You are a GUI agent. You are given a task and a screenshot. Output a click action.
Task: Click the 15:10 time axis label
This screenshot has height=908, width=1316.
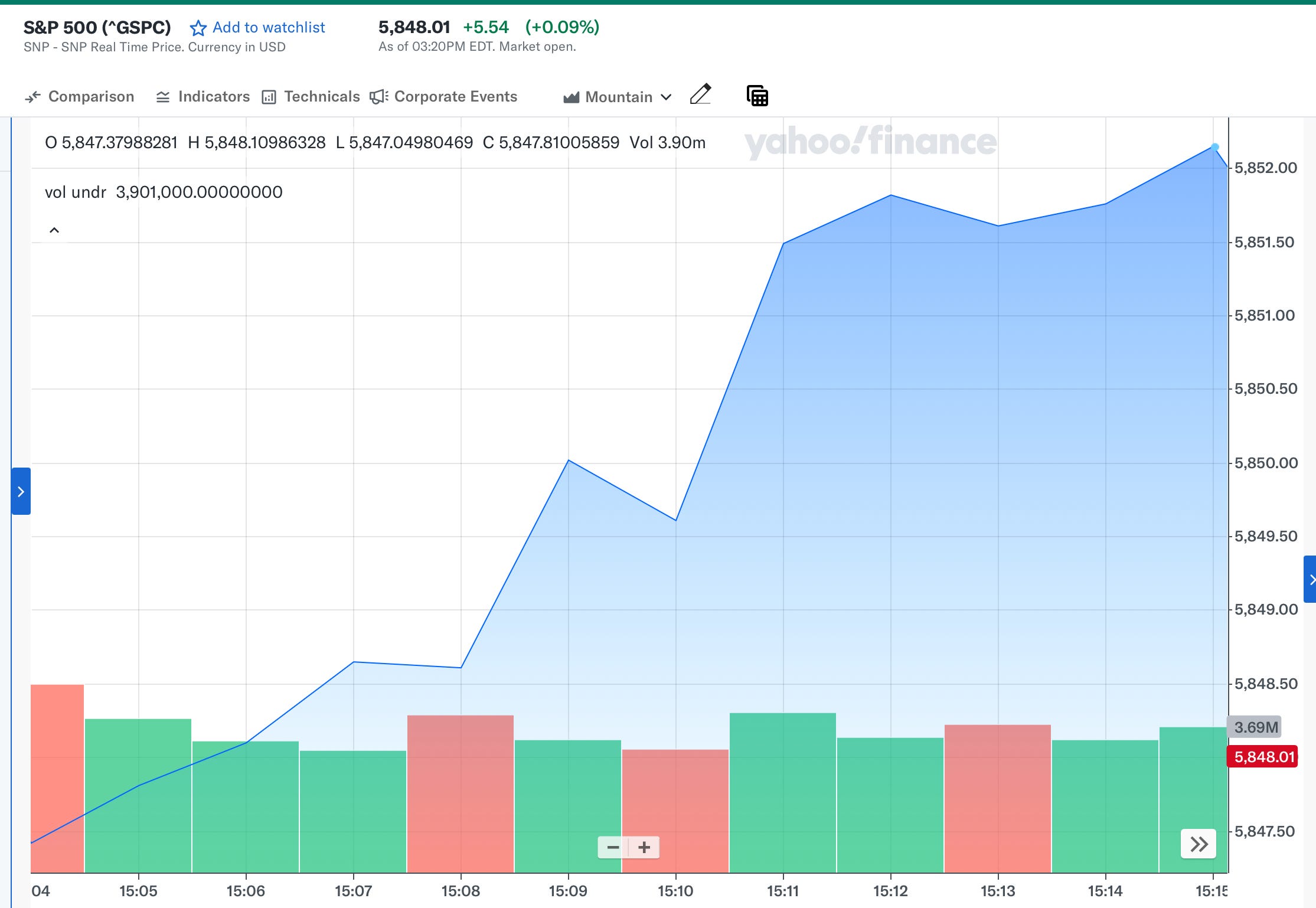coord(675,891)
